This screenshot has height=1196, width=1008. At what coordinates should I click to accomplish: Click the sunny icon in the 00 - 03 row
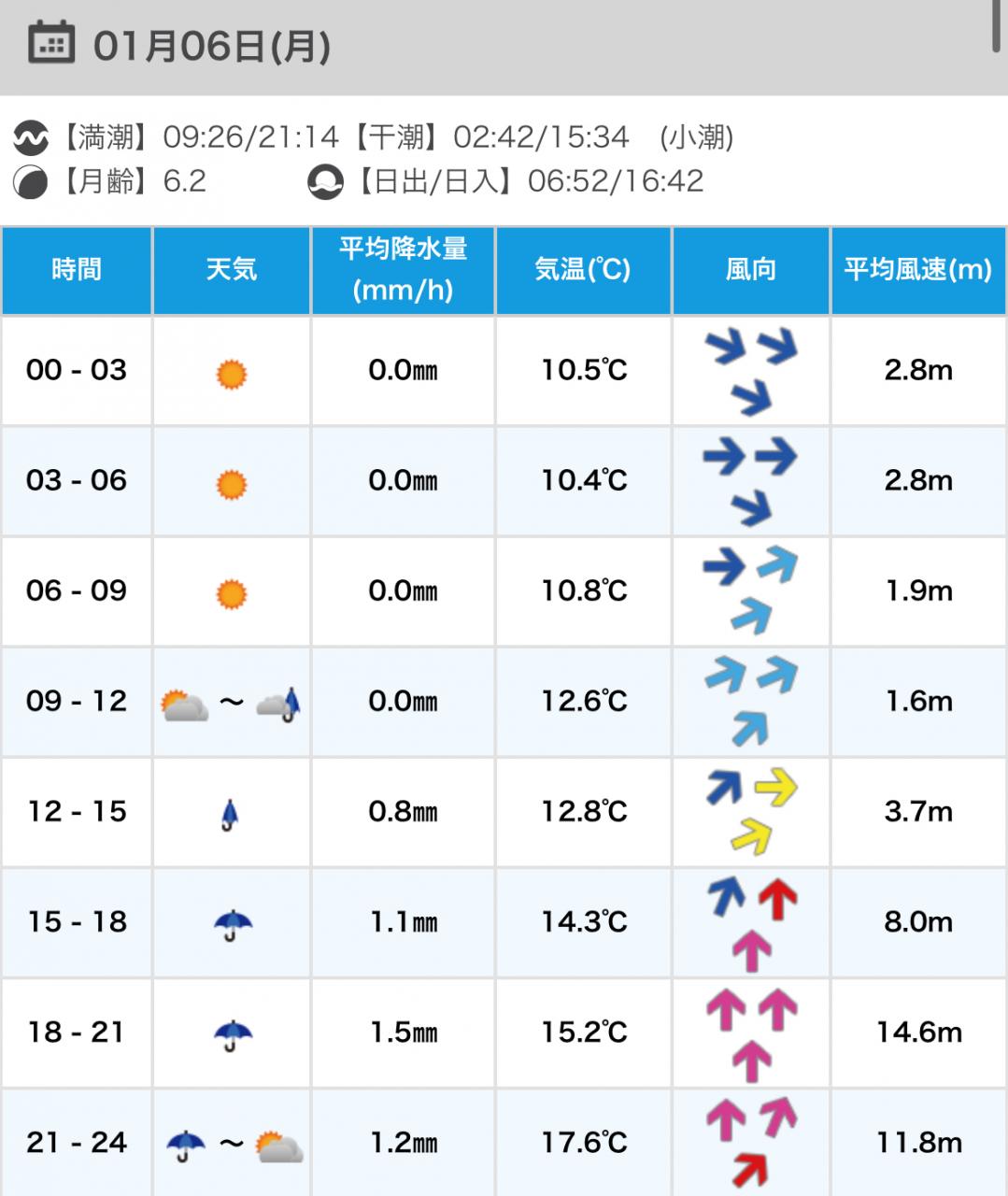pos(231,374)
